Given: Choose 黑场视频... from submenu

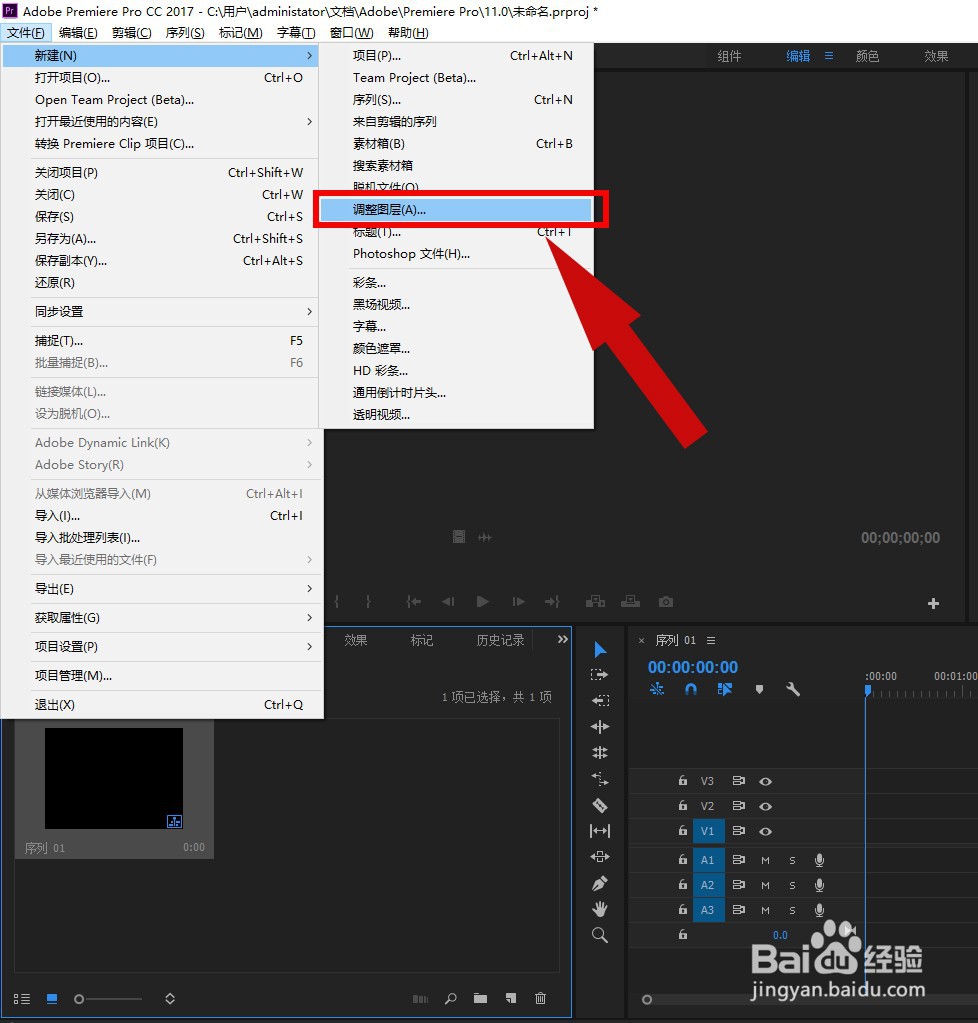Looking at the screenshot, I should pyautogui.click(x=456, y=305).
